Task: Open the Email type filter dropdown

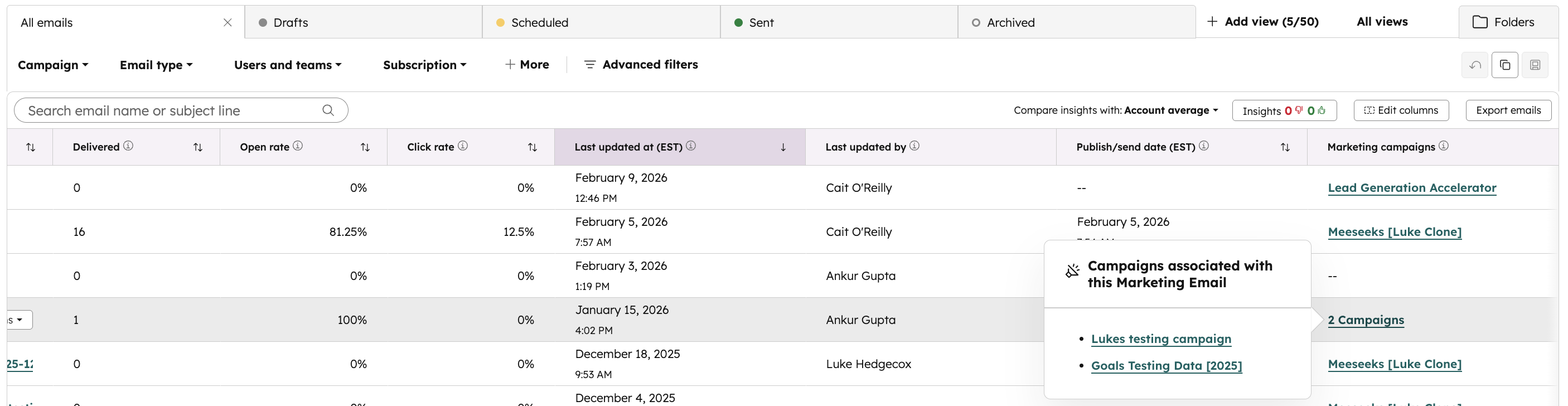Action: (156, 65)
